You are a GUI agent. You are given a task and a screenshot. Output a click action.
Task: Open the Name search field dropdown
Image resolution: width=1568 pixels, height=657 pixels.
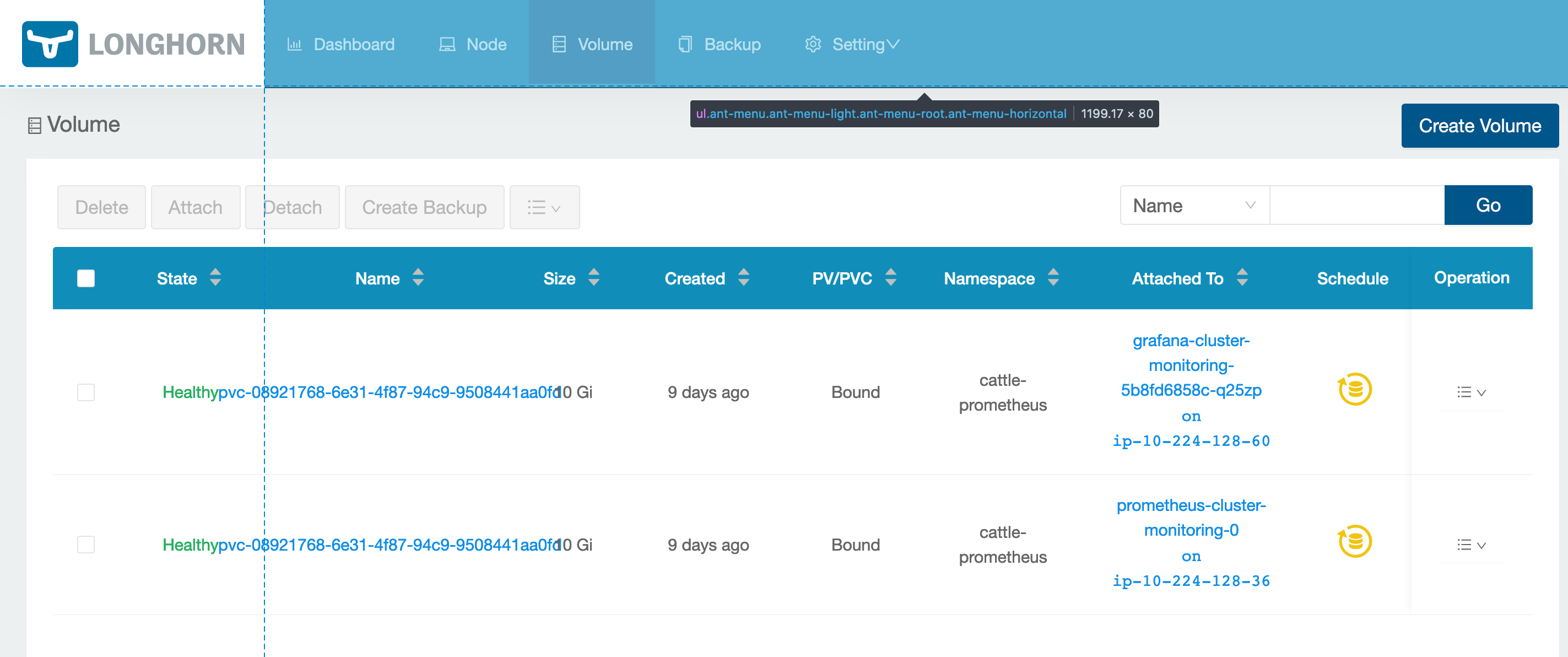[1193, 205]
